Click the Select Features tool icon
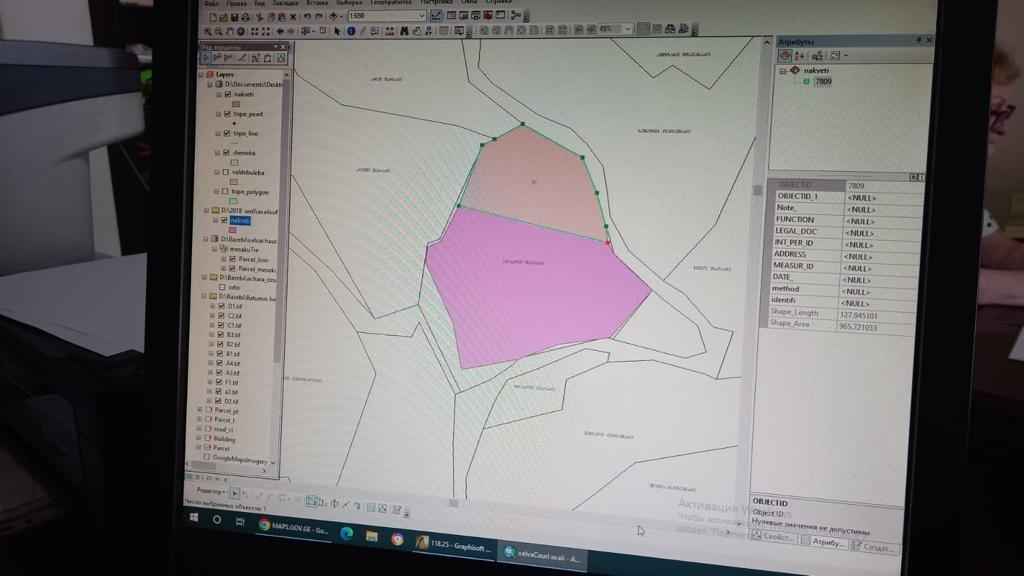This screenshot has height=576, width=1024. pyautogui.click(x=305, y=31)
